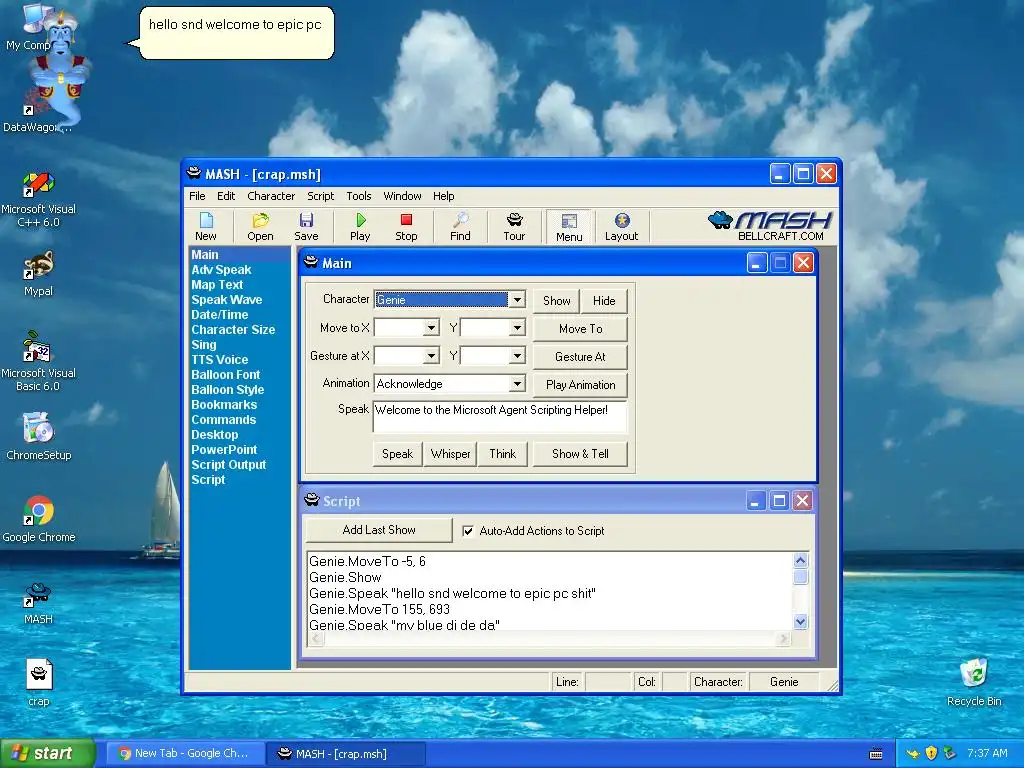1024x768 pixels.
Task: Click script scrollbar up arrow
Action: coord(801,560)
